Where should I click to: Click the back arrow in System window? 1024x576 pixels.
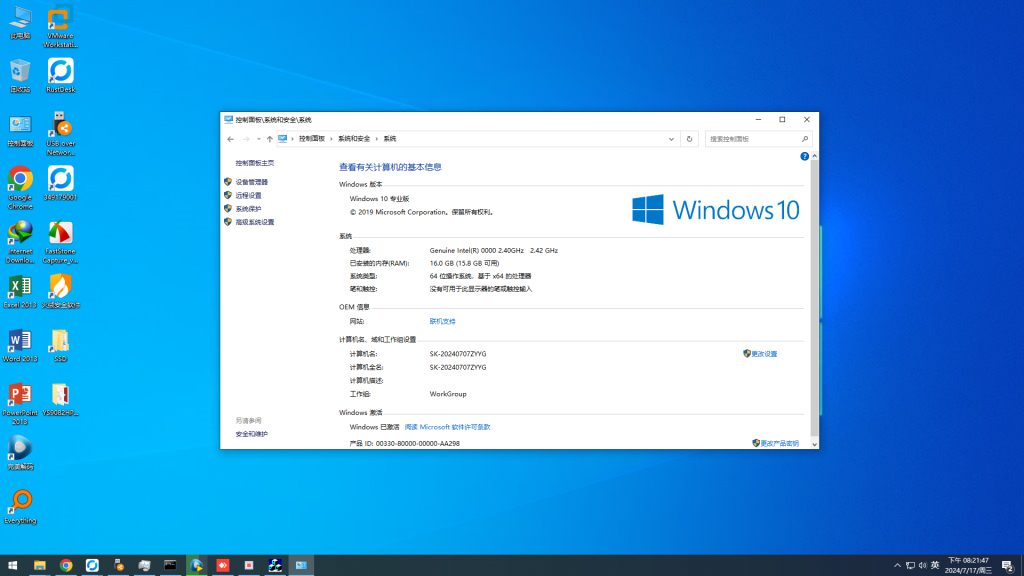(231, 139)
